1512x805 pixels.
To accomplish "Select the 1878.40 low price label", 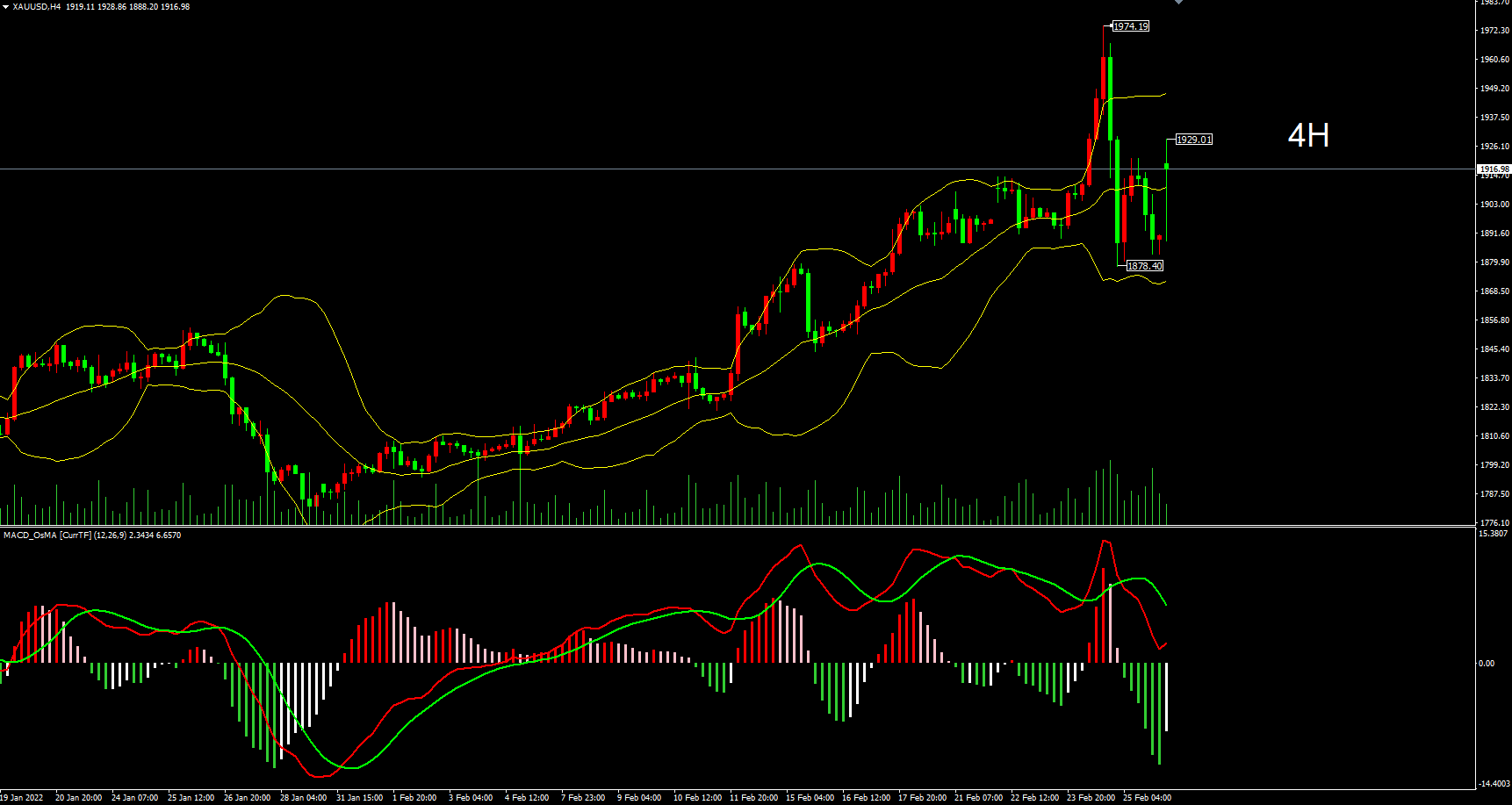I will coord(1144,266).
